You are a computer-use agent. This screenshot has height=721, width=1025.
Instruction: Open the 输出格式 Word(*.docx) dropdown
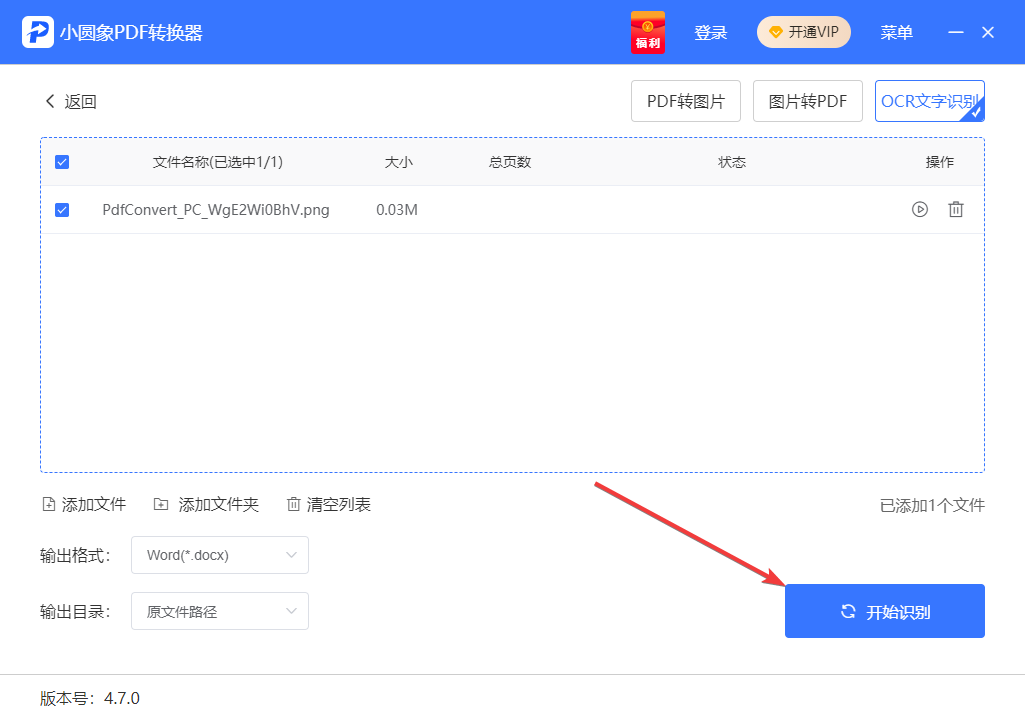(x=219, y=555)
